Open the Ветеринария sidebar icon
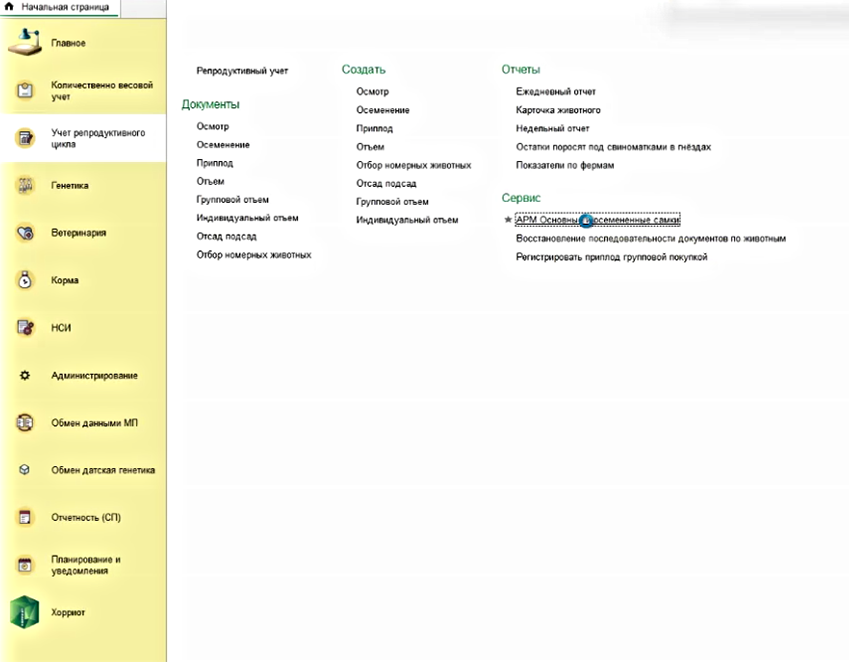Viewport: 849px width, 662px height. (x=26, y=233)
